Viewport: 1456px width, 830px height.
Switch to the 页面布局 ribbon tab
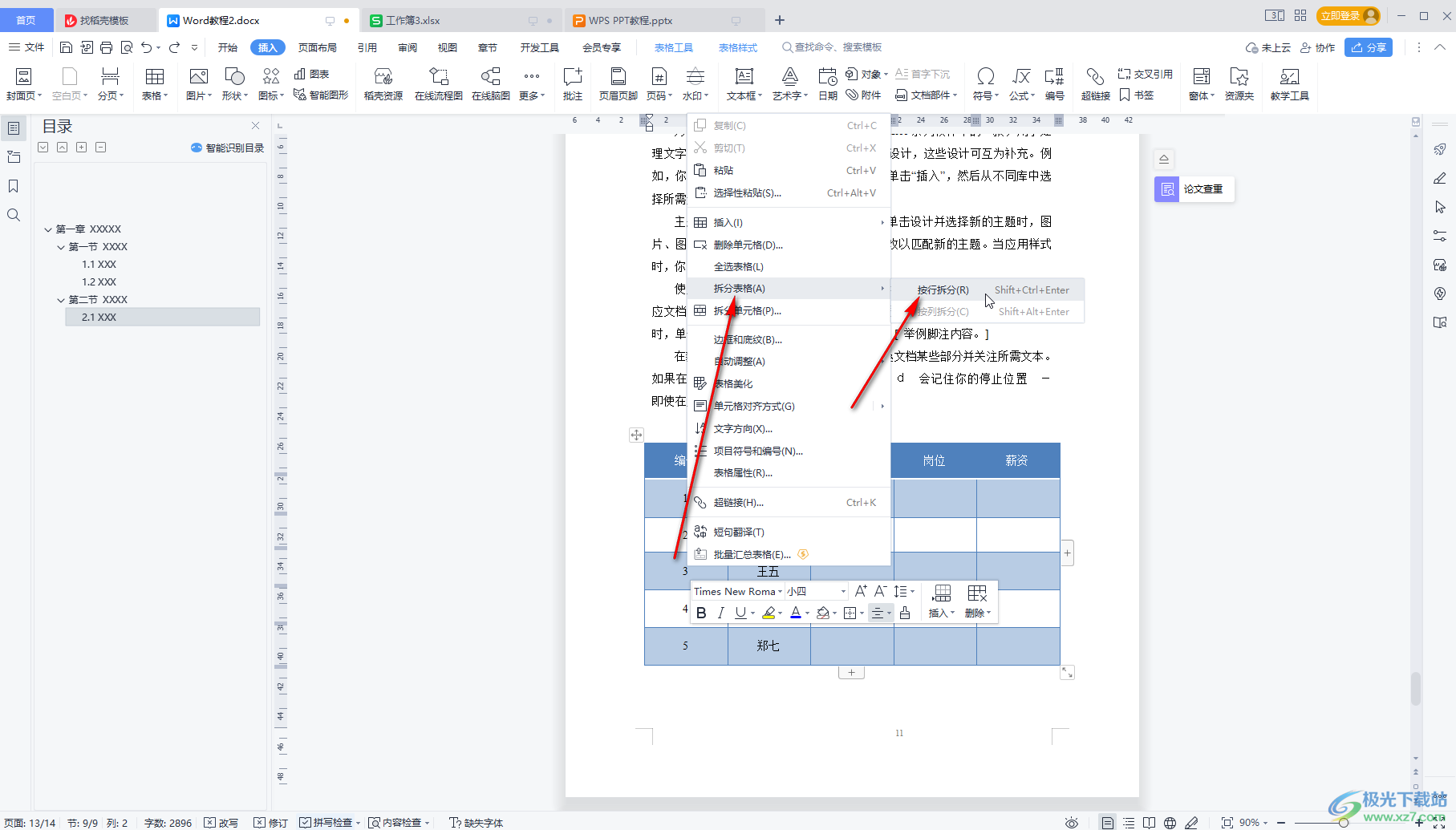318,47
